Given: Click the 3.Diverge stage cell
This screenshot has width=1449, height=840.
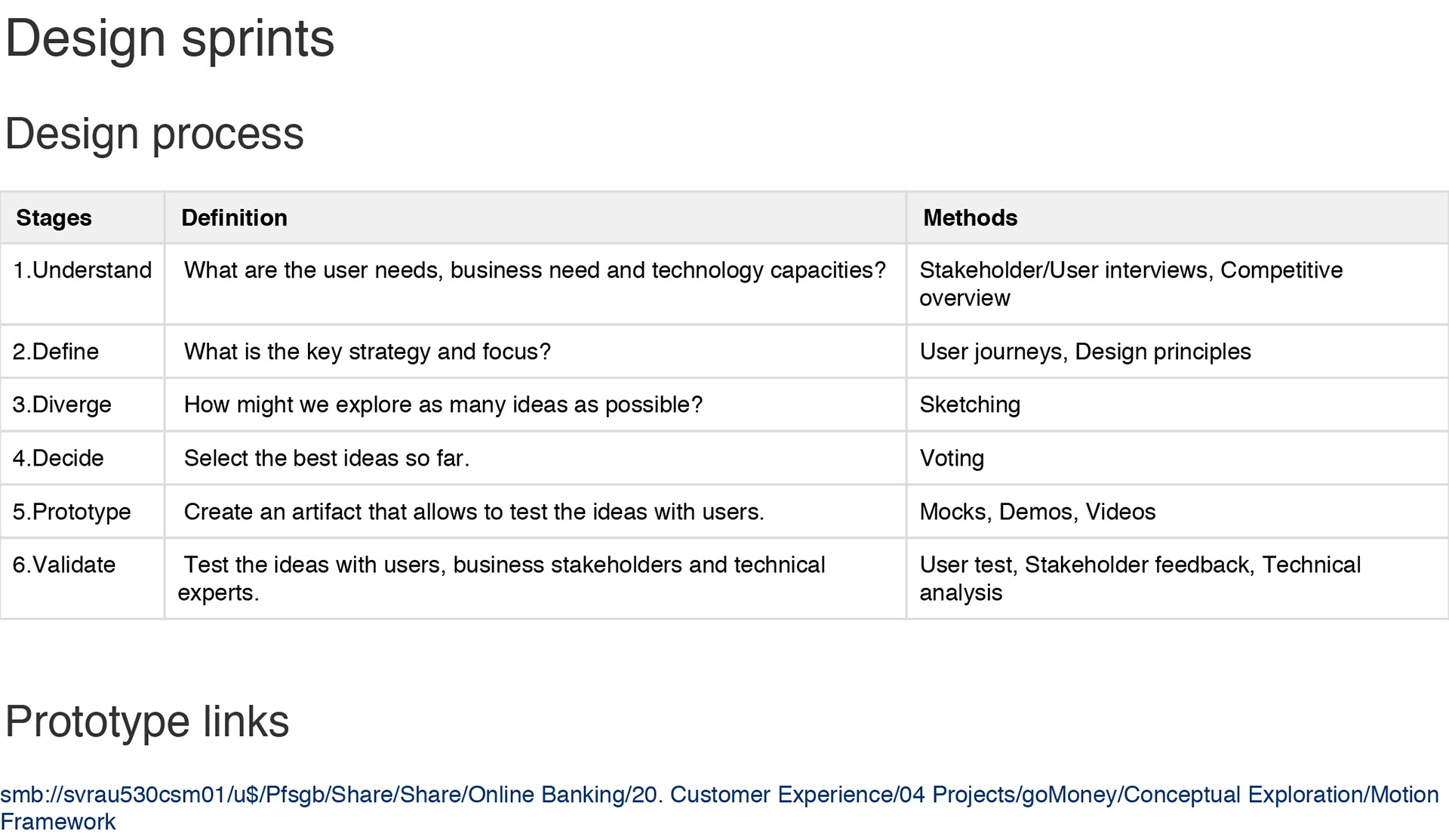Looking at the screenshot, I should pyautogui.click(x=82, y=405).
